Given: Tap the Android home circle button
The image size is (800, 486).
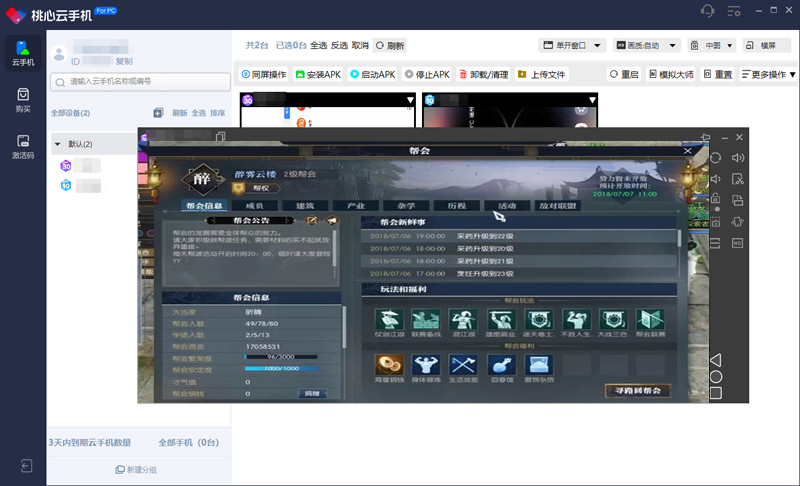Looking at the screenshot, I should coord(716,377).
